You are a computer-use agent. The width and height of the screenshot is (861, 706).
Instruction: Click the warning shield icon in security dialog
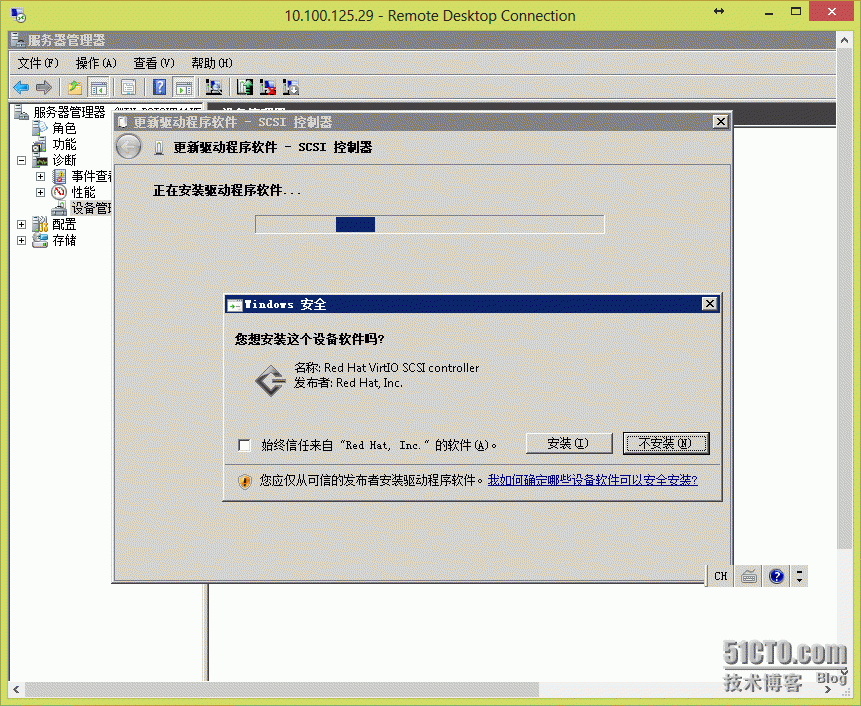(x=244, y=481)
